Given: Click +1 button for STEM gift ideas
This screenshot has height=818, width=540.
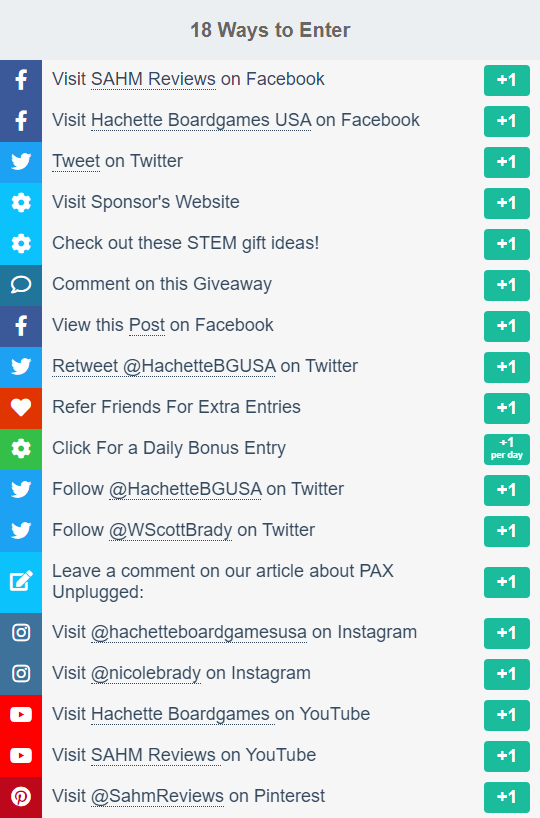Looking at the screenshot, I should point(507,244).
